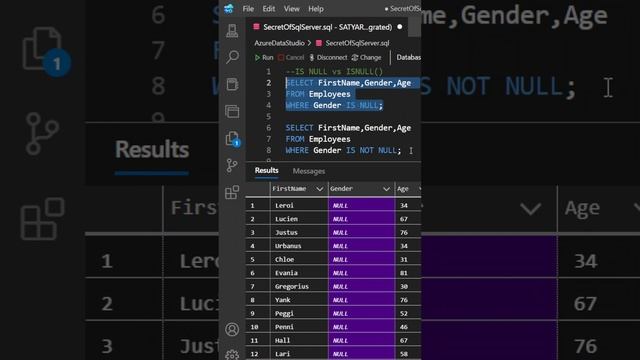The height and width of the screenshot is (360, 640).
Task: Click the Azure Data Studio logo icon
Action: click(x=229, y=9)
